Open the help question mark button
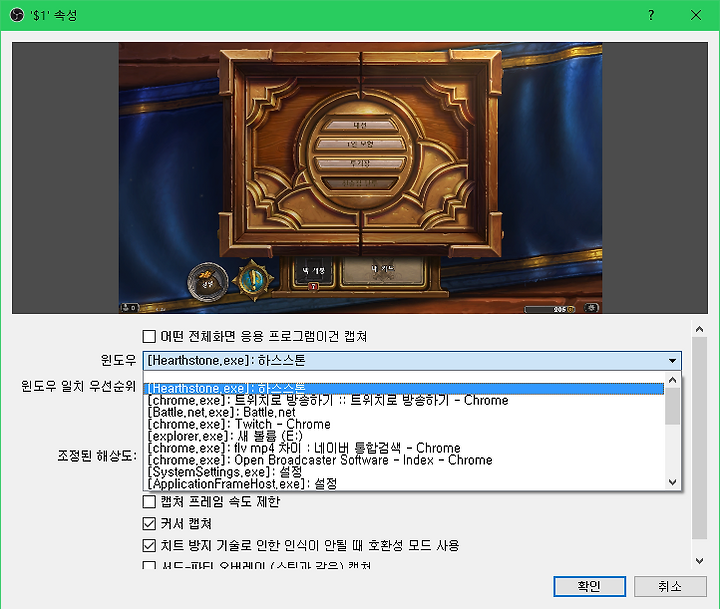 [x=651, y=15]
